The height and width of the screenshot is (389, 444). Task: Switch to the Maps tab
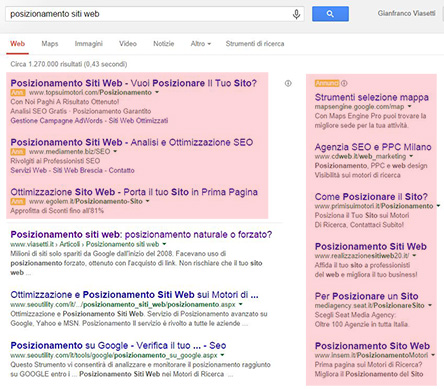pyautogui.click(x=50, y=44)
